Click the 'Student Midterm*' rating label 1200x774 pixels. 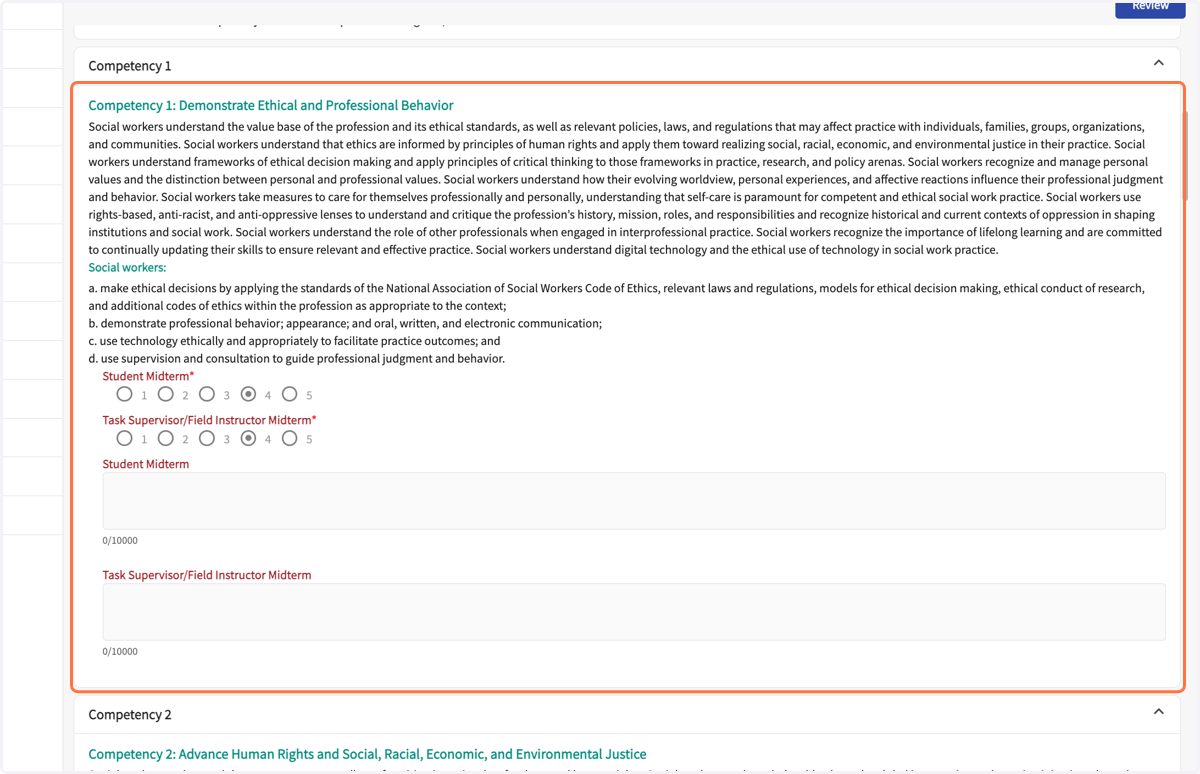click(148, 376)
